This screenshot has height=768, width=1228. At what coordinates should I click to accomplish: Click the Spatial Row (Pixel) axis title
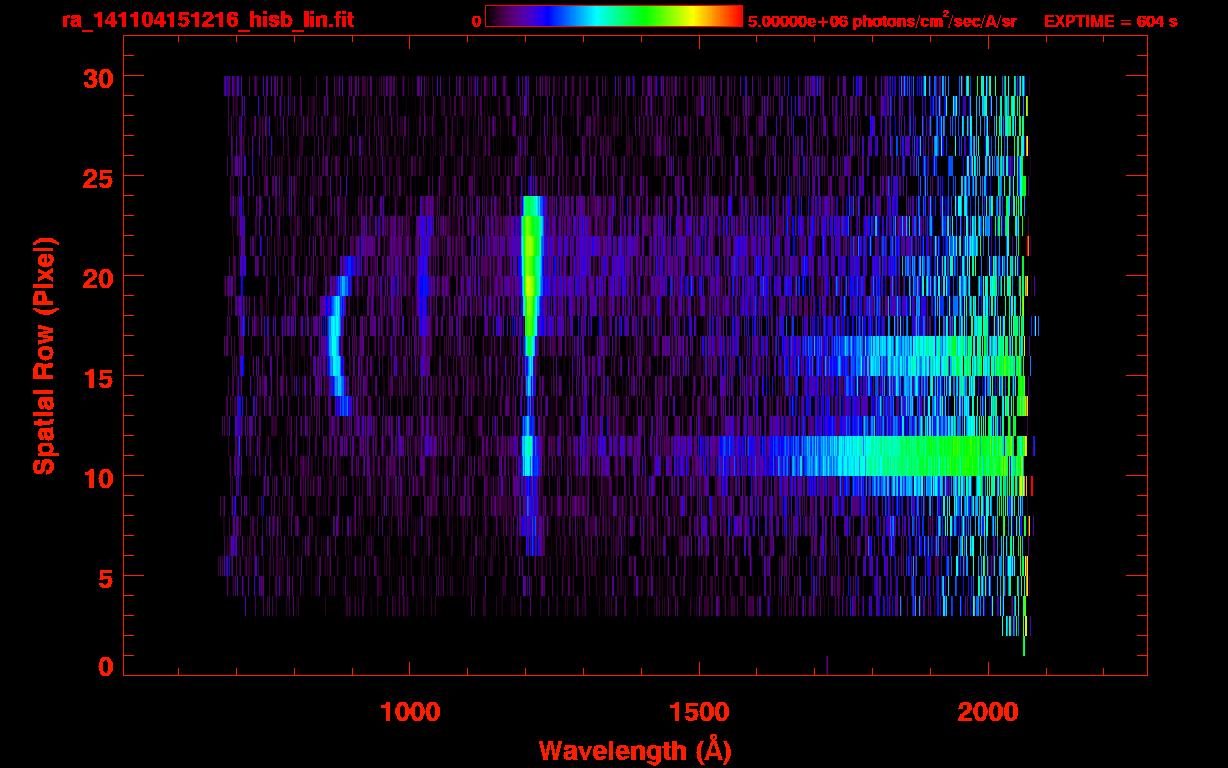[45, 355]
